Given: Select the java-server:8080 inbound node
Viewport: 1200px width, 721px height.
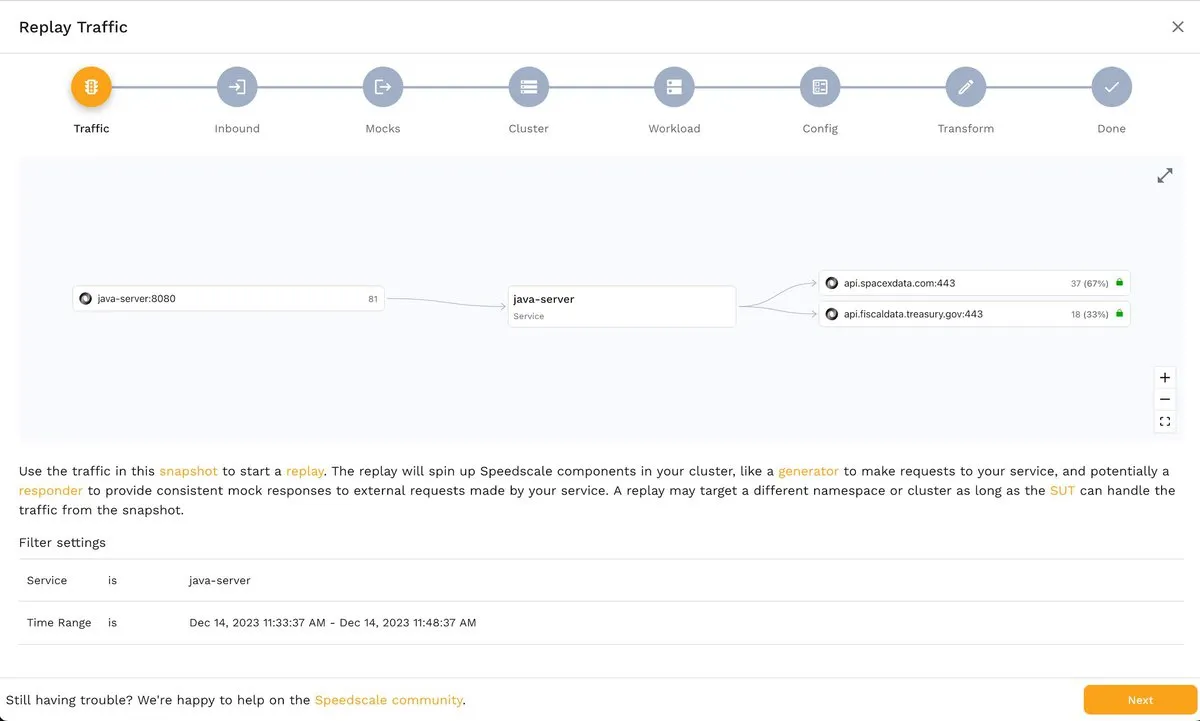Looking at the screenshot, I should [x=228, y=298].
